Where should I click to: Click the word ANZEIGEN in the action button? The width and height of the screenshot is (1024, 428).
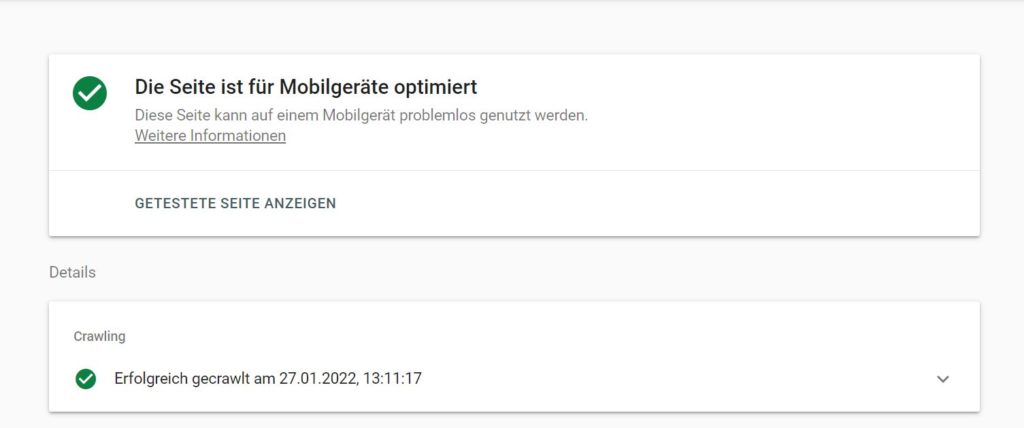click(x=300, y=203)
